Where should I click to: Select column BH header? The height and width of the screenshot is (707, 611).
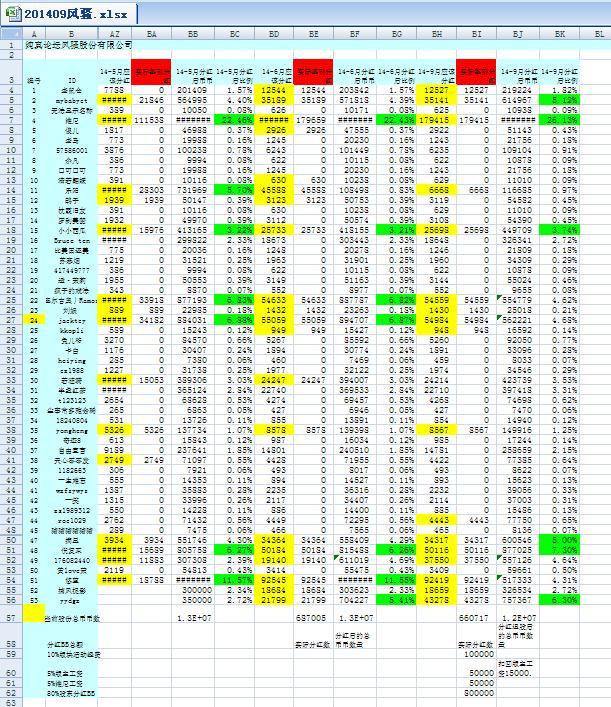tap(436, 34)
